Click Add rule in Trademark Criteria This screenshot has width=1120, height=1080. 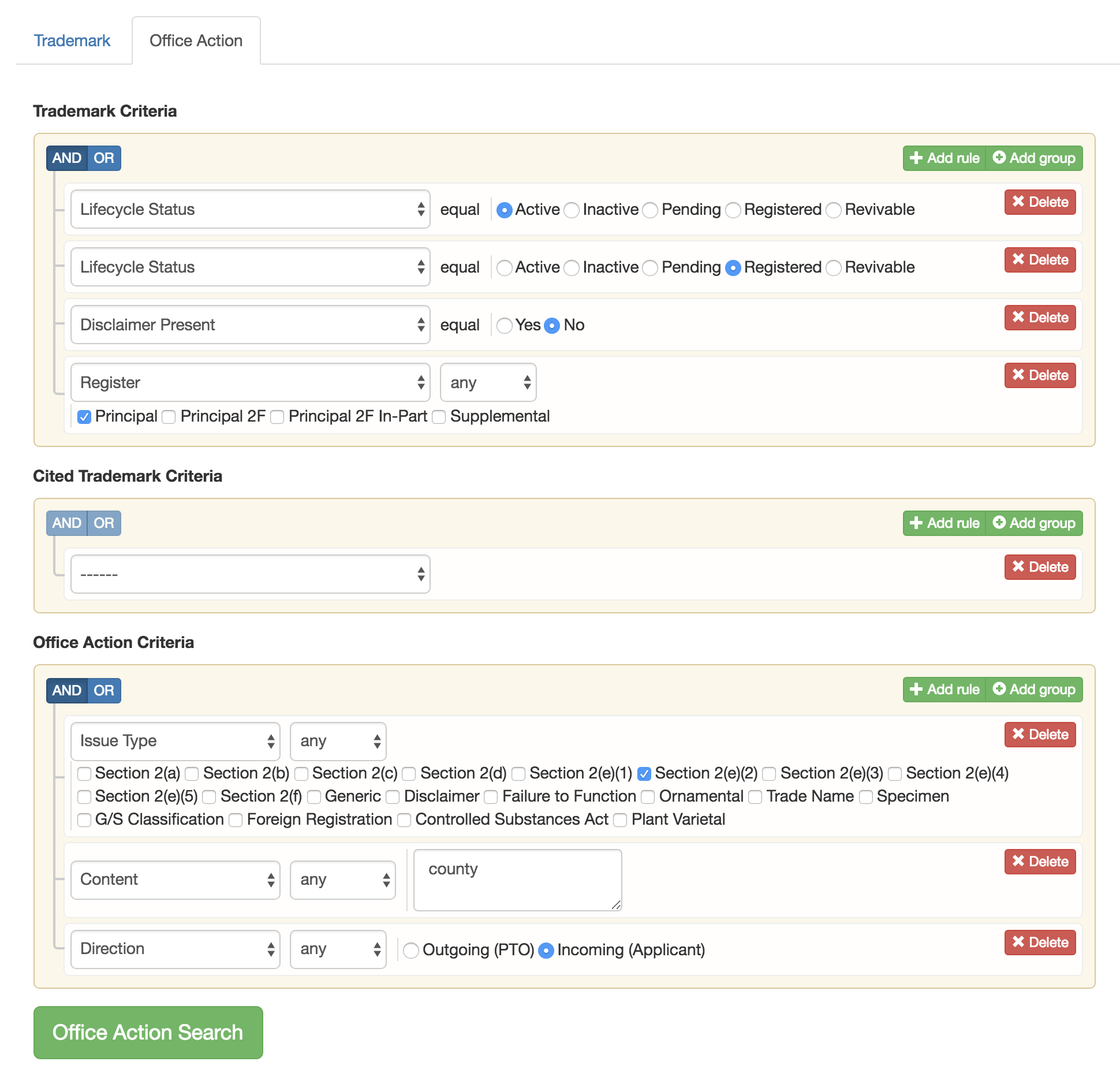tap(944, 158)
